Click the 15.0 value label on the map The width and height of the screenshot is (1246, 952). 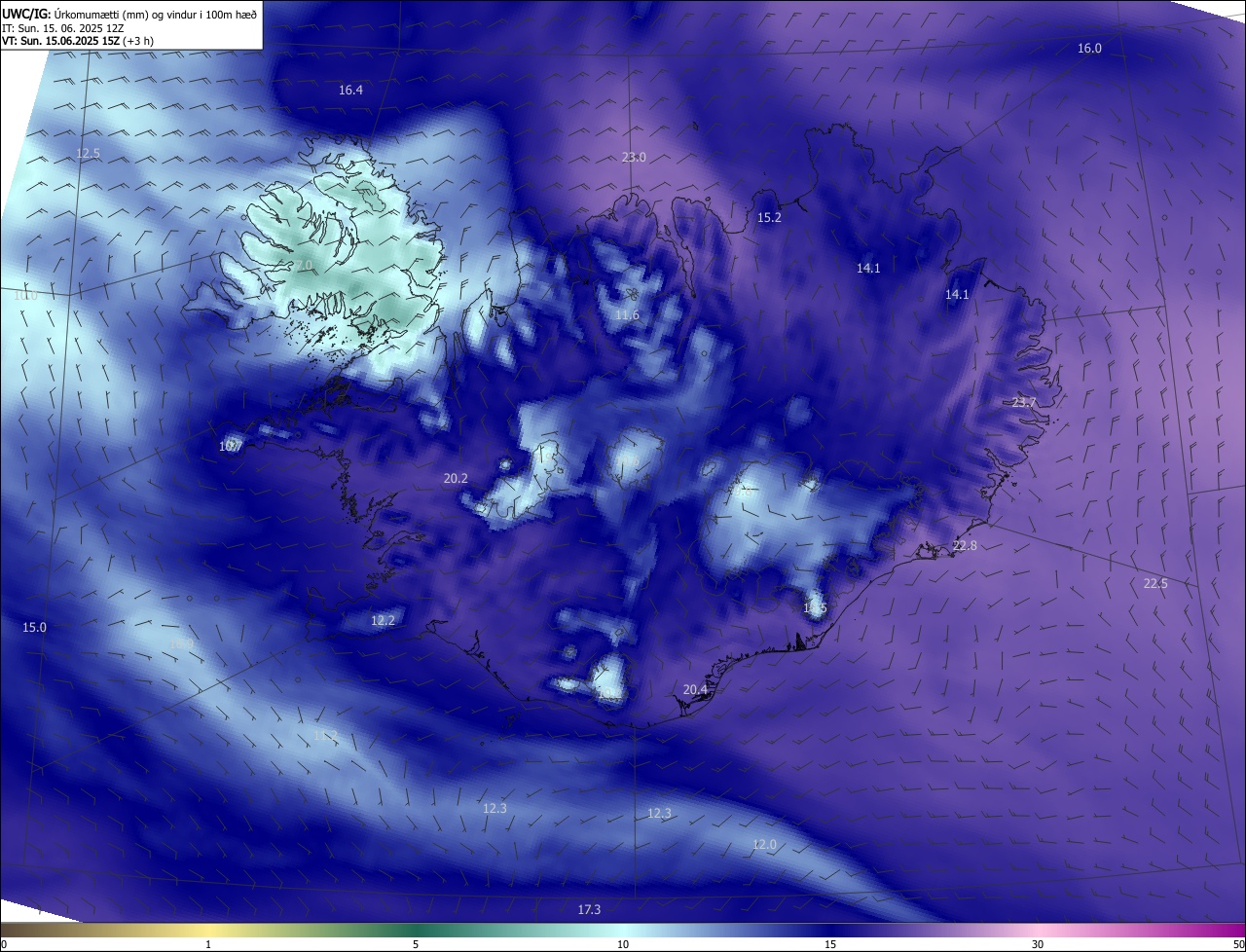34,628
